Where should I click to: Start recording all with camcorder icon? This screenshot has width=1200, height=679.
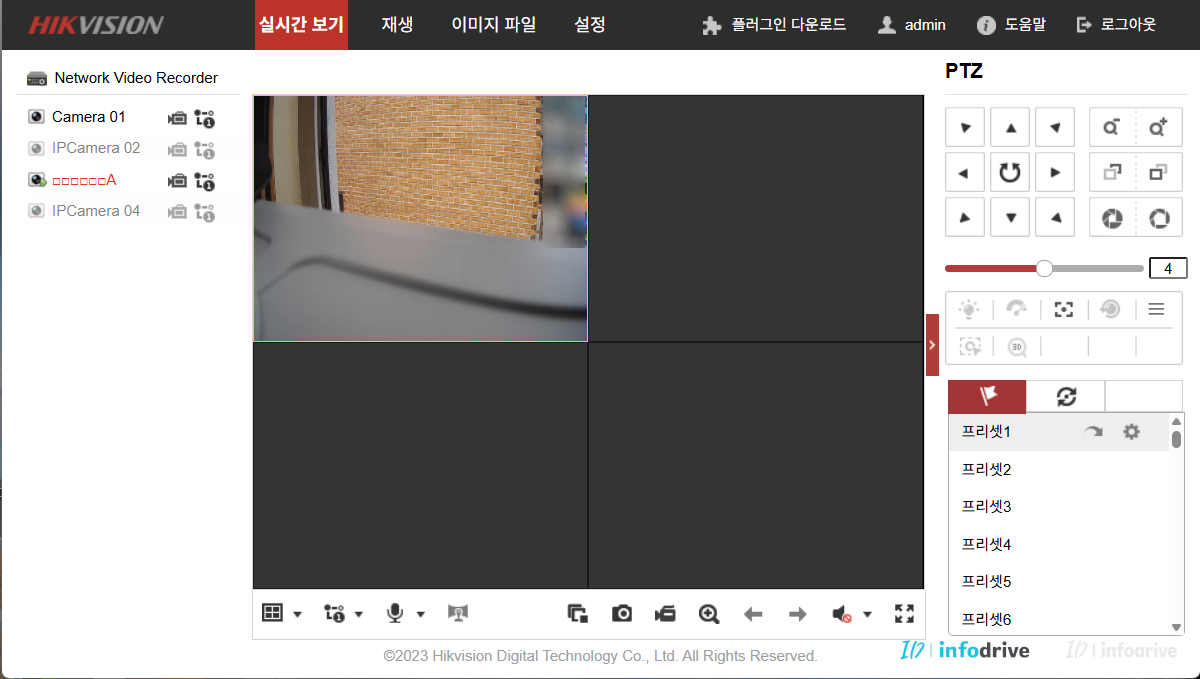point(666,614)
